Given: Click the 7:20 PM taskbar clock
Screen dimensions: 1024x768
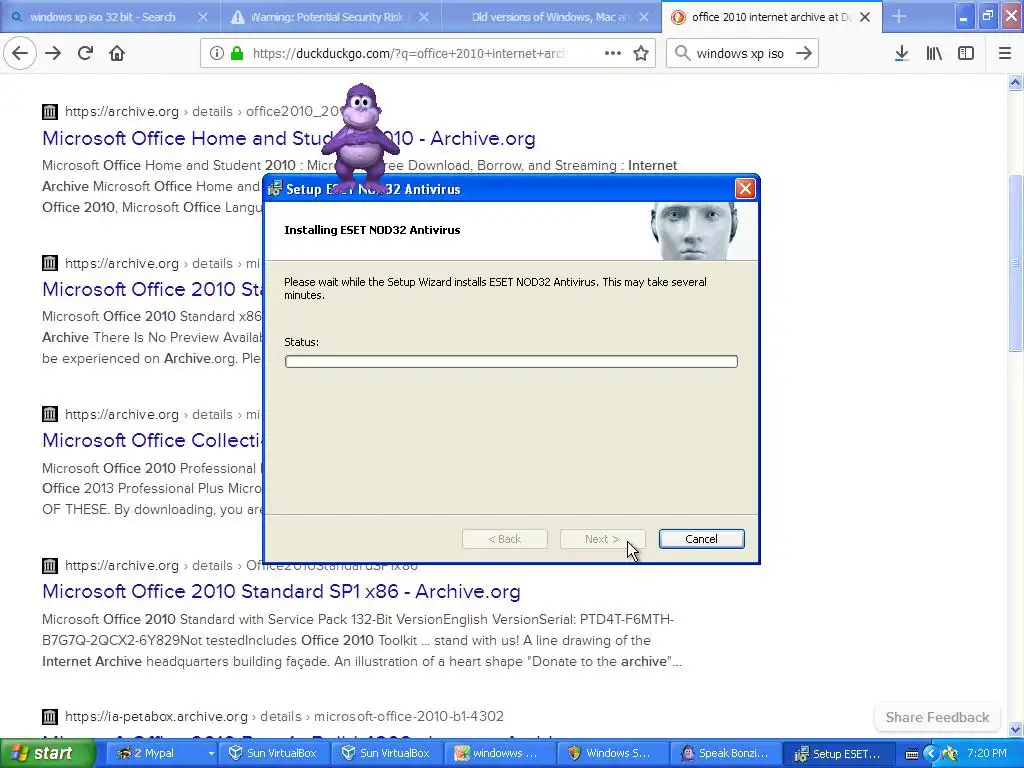Looking at the screenshot, I should click(987, 753).
